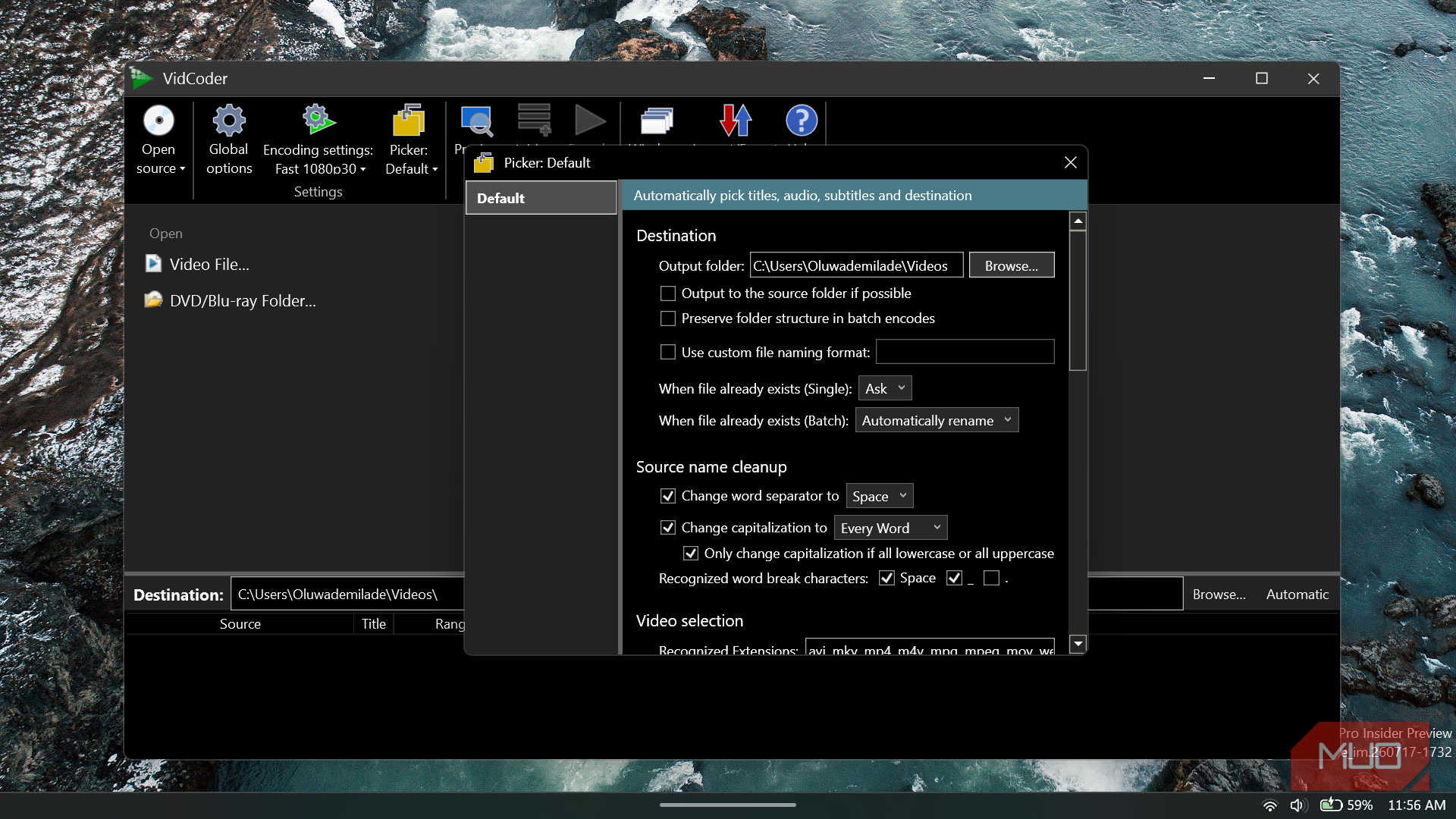1456x819 pixels.
Task: Click the Global options label
Action: click(229, 158)
